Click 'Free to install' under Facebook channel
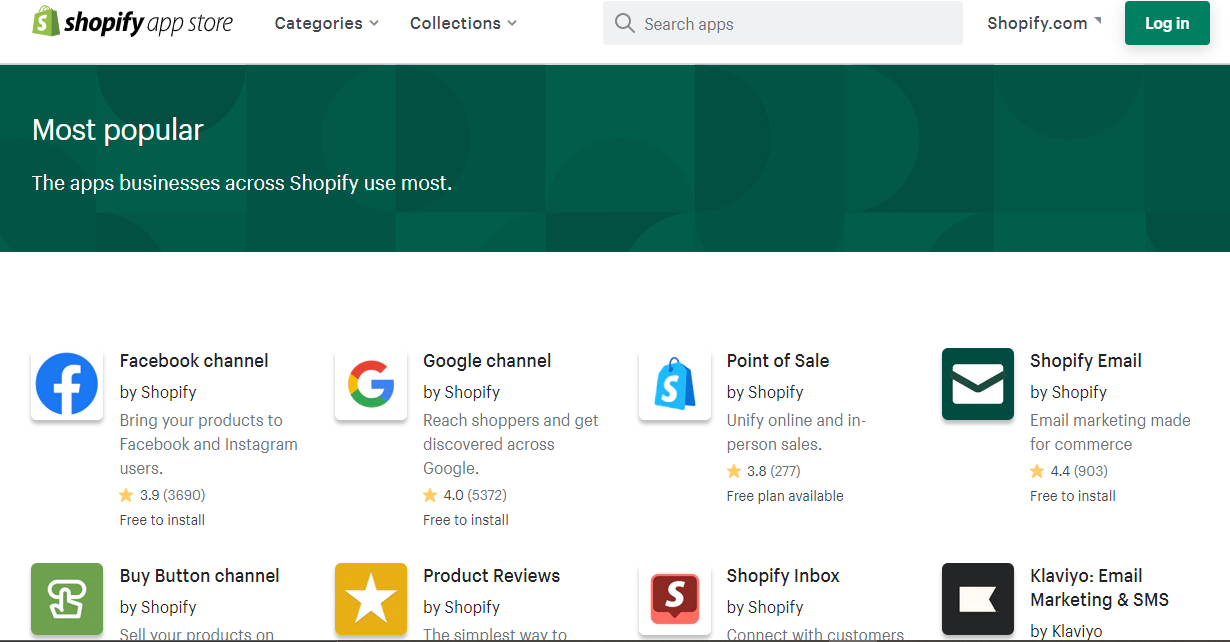 [162, 520]
